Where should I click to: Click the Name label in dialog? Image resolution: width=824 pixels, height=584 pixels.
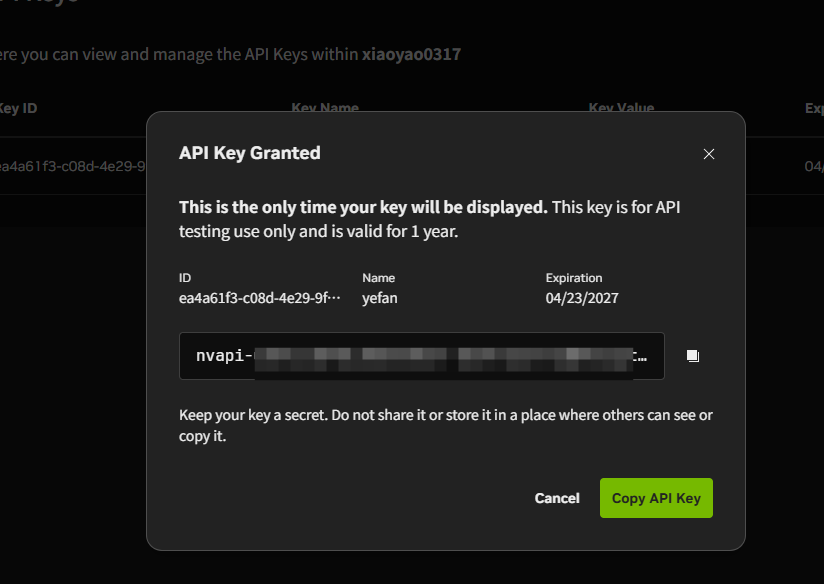pyautogui.click(x=378, y=278)
